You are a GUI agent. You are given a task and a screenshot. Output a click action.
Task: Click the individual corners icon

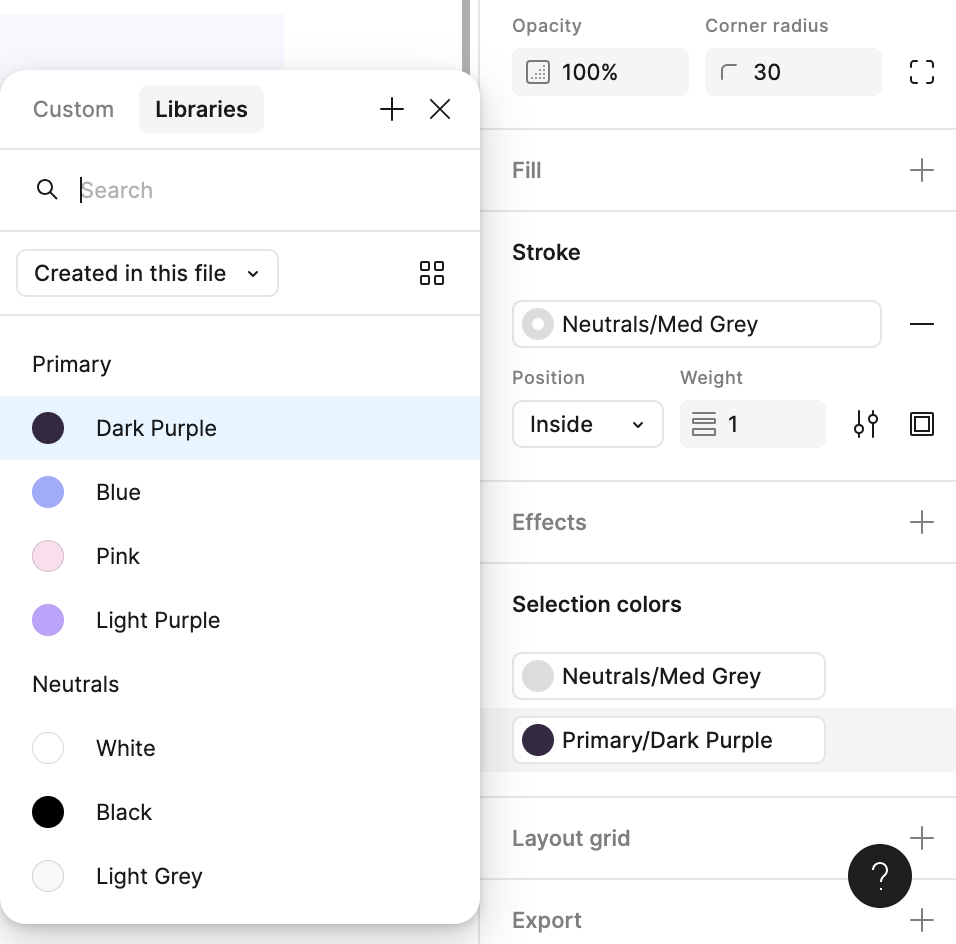click(x=921, y=72)
